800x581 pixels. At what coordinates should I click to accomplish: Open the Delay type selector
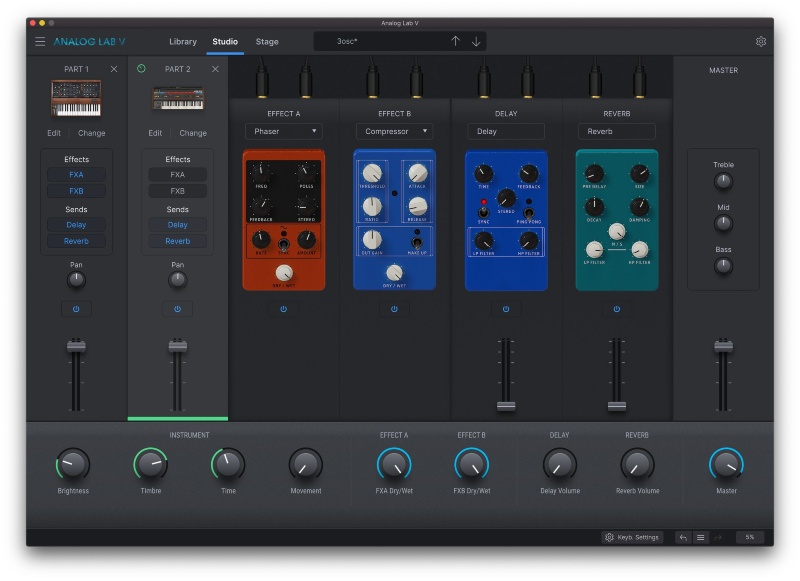[x=505, y=130]
